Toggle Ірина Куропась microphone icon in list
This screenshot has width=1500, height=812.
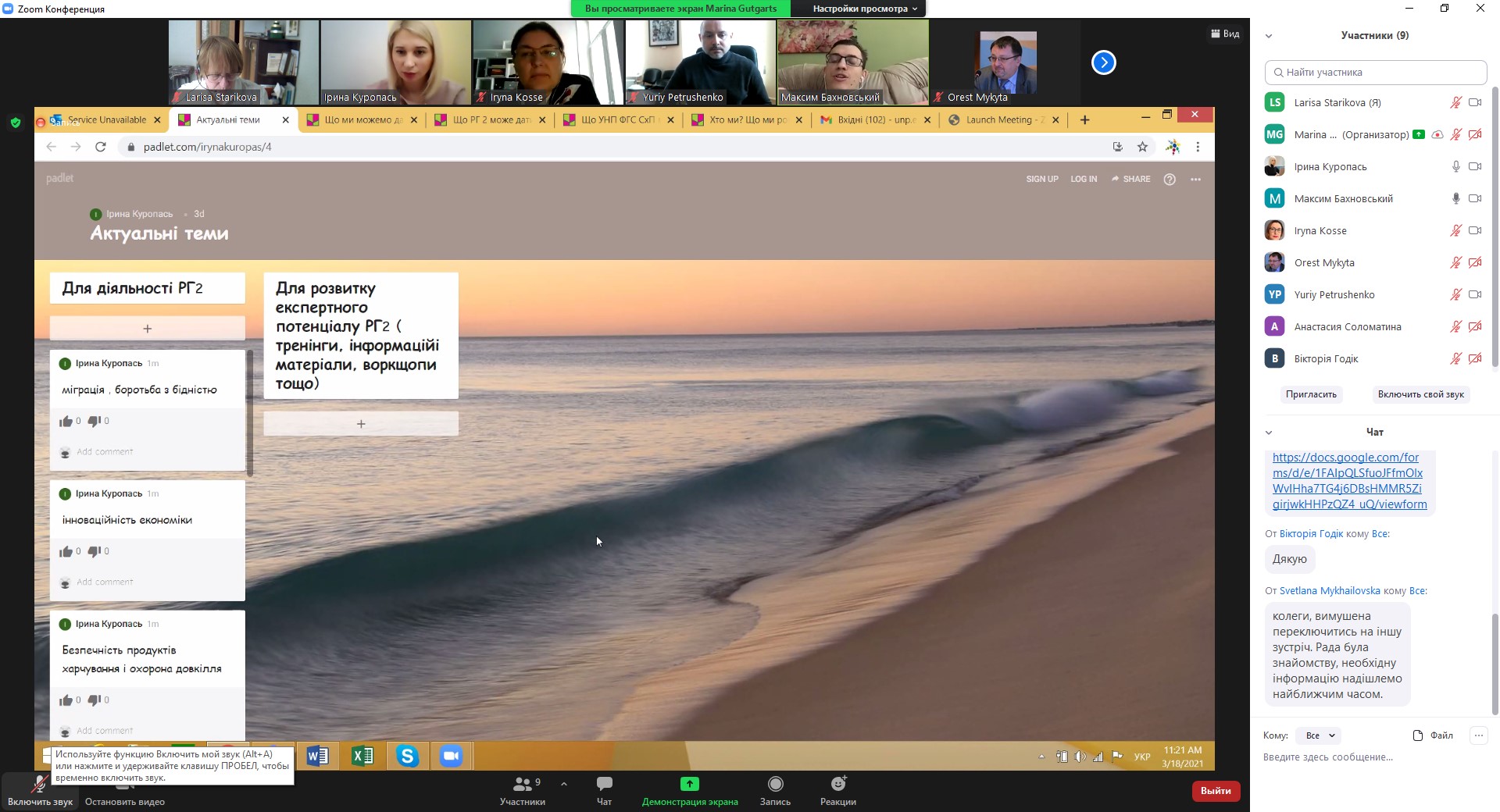(x=1456, y=166)
